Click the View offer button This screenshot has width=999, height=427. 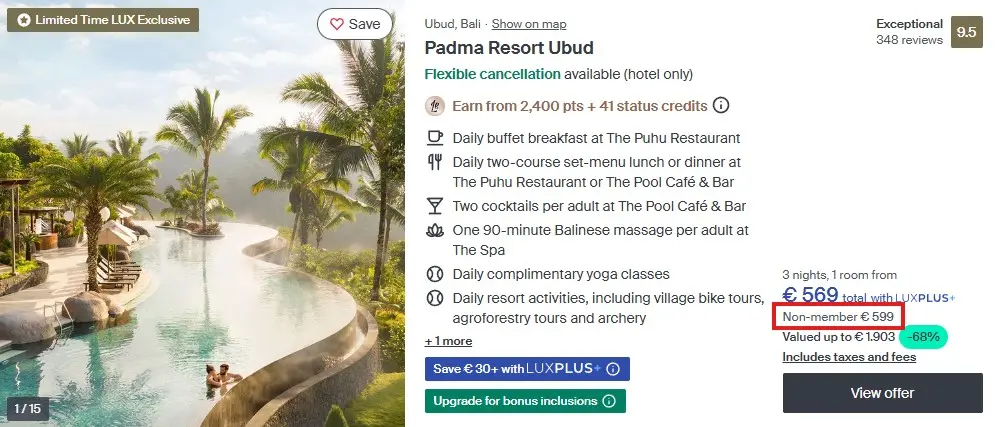(x=882, y=393)
